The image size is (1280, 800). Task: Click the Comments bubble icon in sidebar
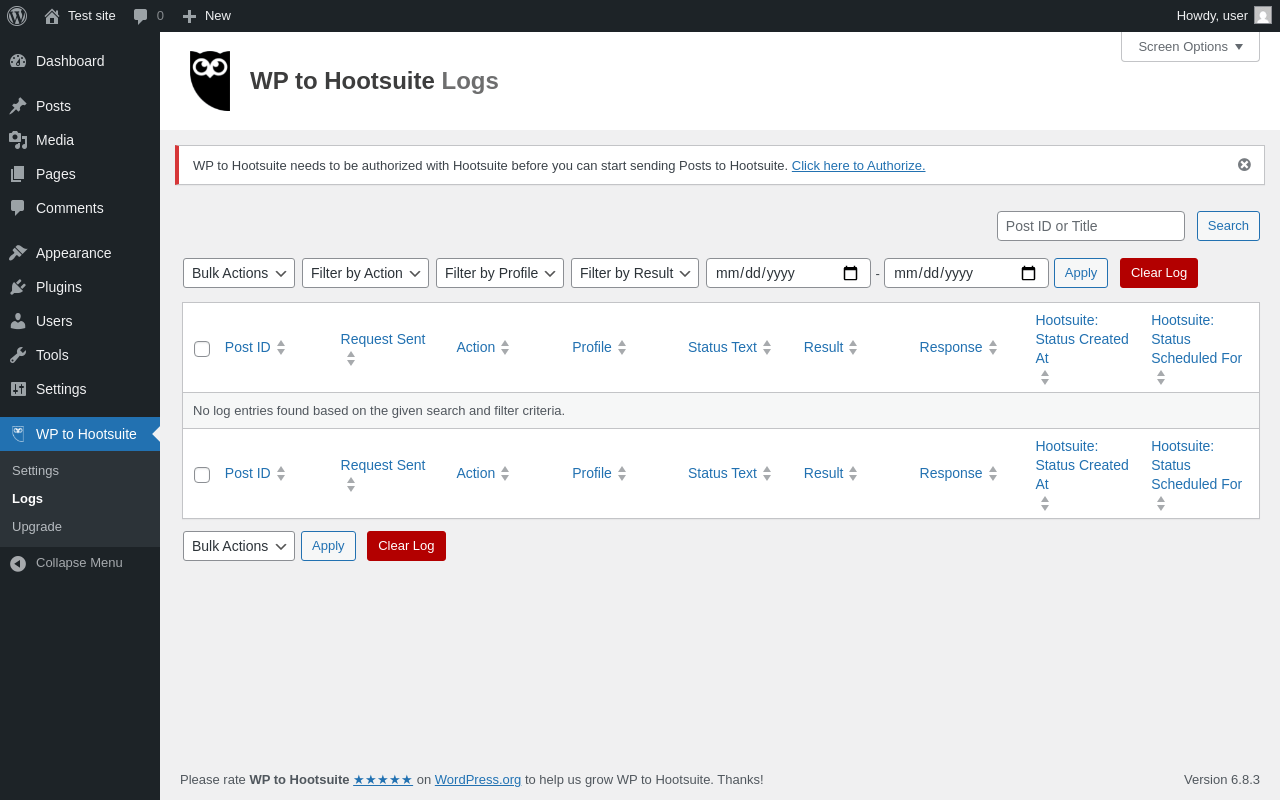point(18,208)
